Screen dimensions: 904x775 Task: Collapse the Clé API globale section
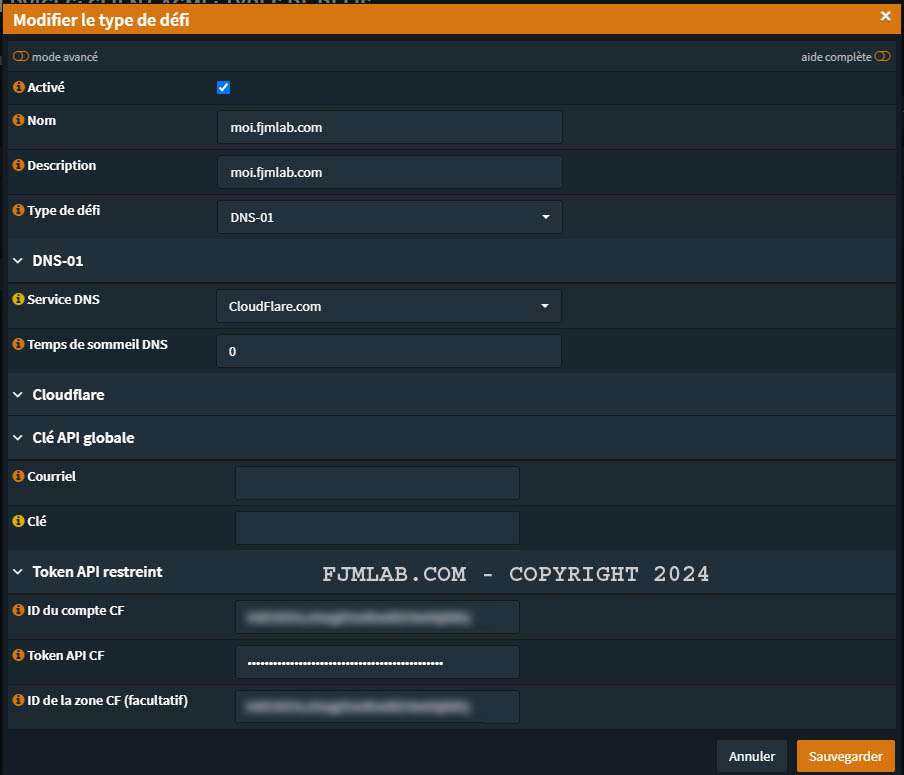18,438
